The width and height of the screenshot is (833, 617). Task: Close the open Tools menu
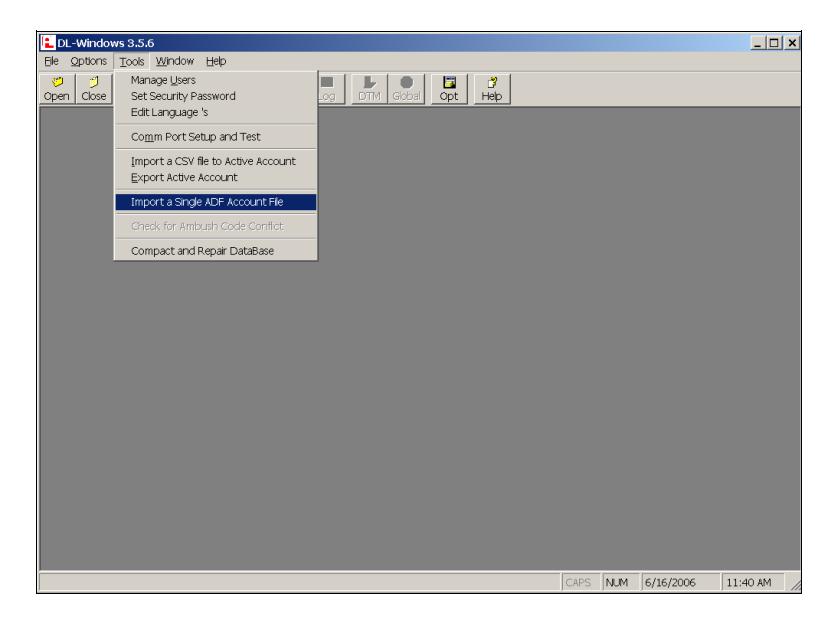(x=132, y=62)
